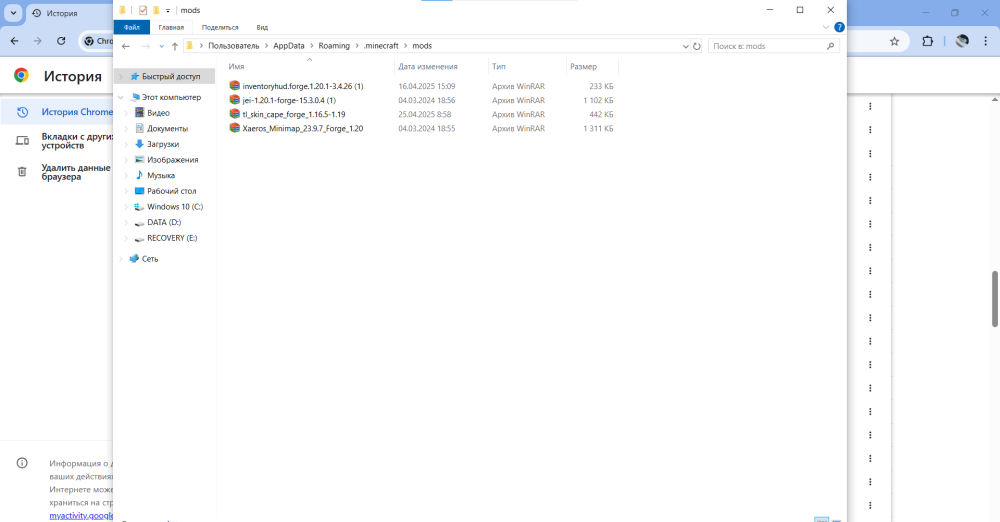Collapse the Этот компьютер tree node

(x=121, y=98)
